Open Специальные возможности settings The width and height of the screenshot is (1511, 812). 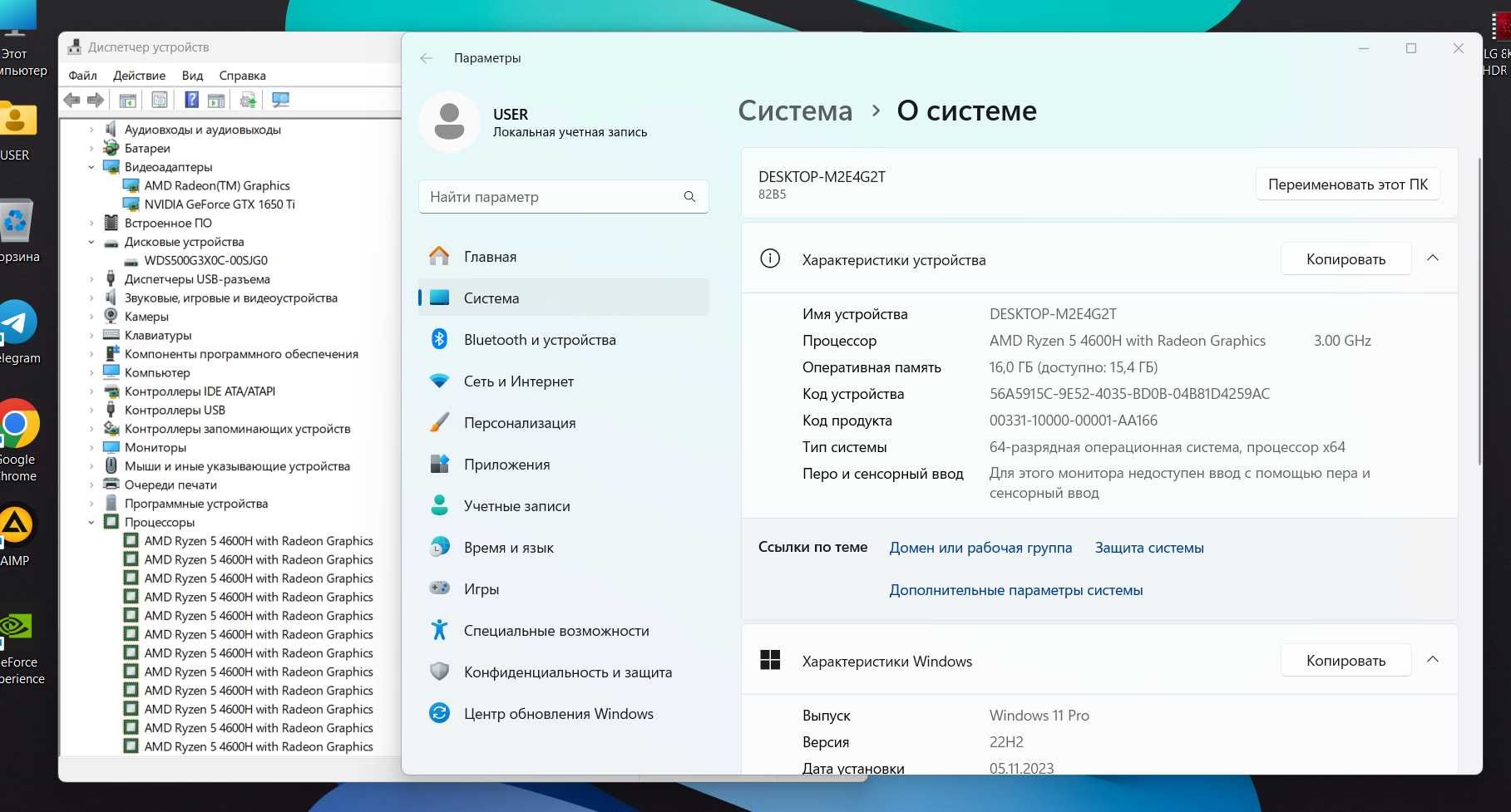click(563, 631)
